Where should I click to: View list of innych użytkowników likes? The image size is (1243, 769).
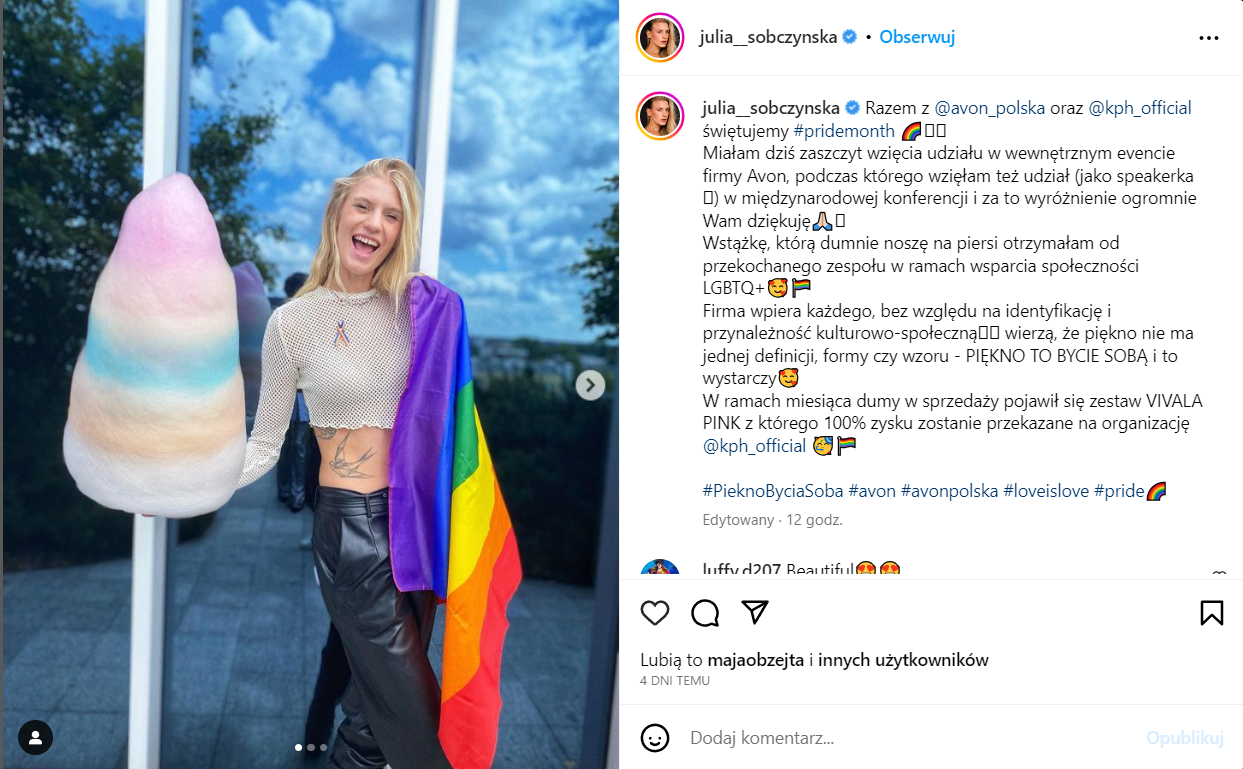point(905,660)
